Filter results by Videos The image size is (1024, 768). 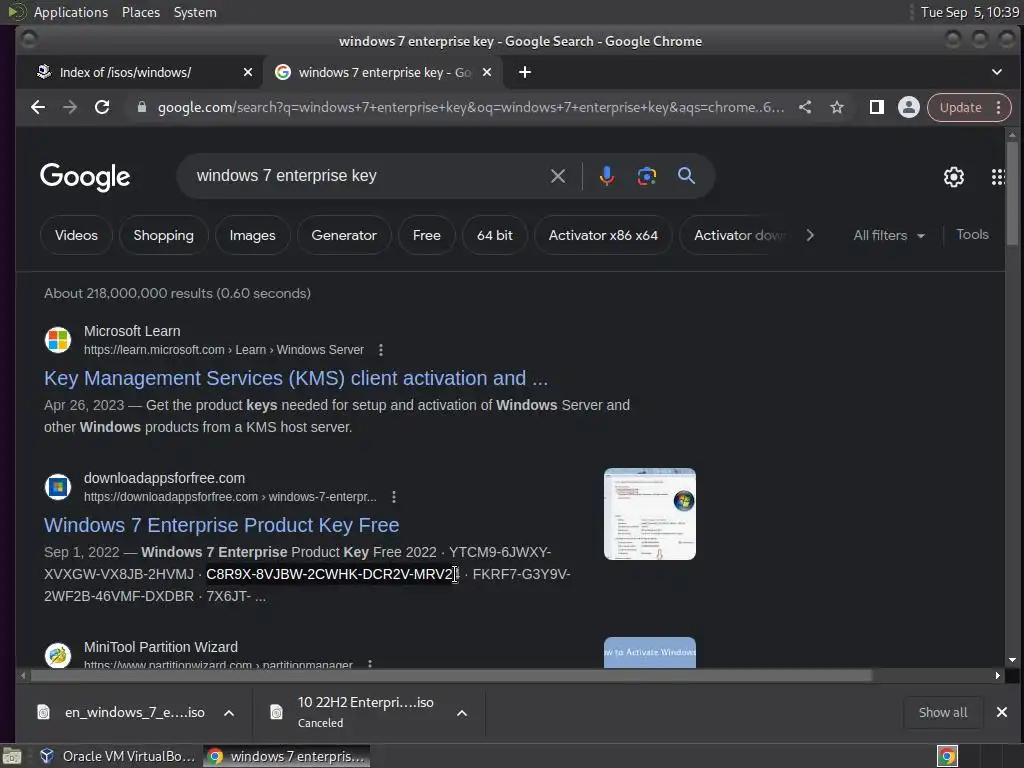[76, 235]
